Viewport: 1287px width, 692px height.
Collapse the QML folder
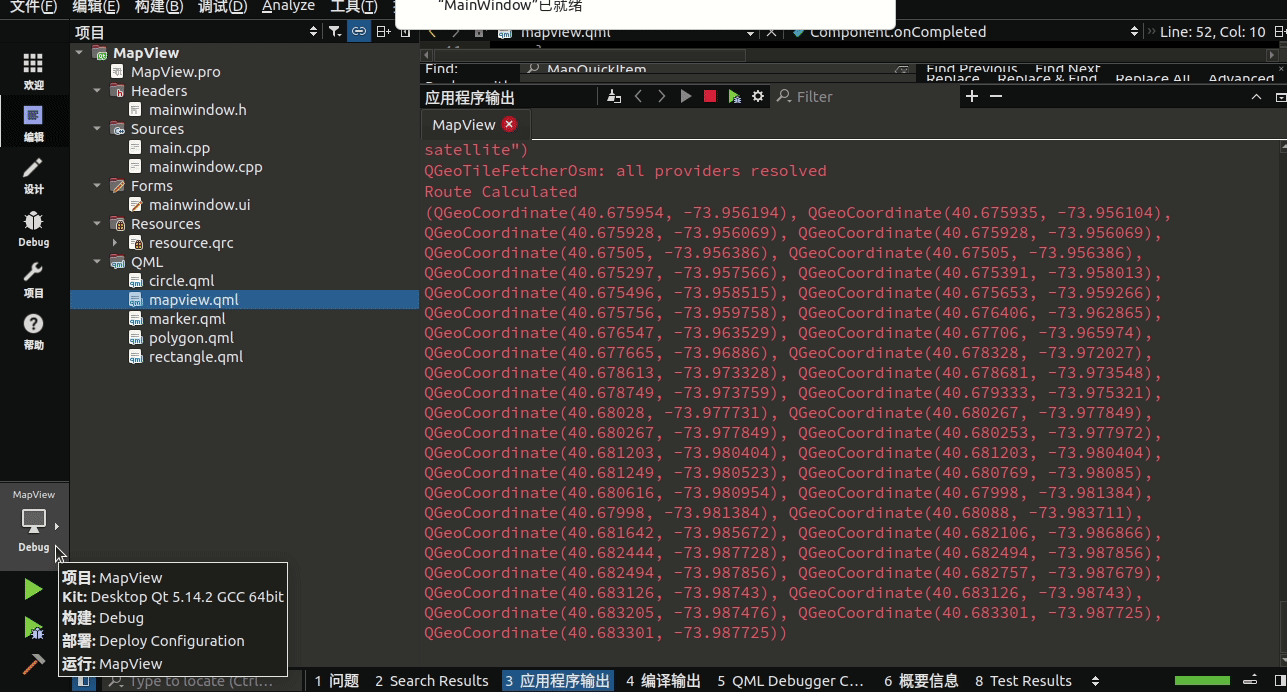pyautogui.click(x=98, y=262)
